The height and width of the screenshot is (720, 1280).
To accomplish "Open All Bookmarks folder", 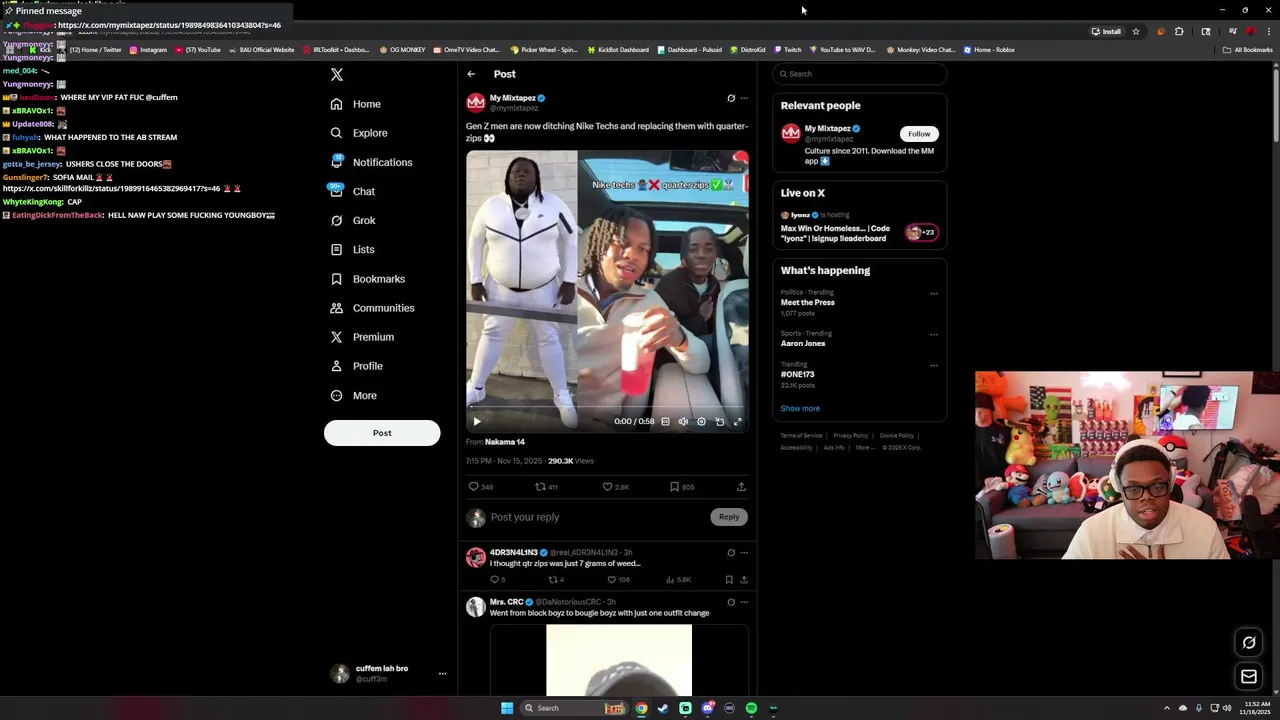I will pyautogui.click(x=1248, y=50).
